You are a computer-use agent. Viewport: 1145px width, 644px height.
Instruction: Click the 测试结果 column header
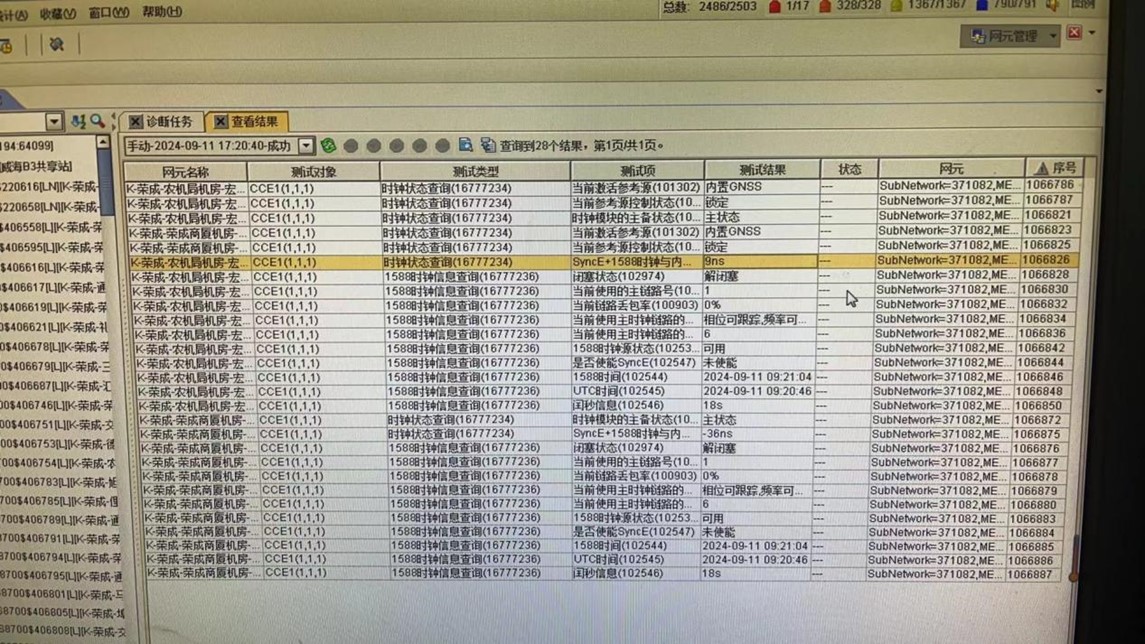[762, 170]
